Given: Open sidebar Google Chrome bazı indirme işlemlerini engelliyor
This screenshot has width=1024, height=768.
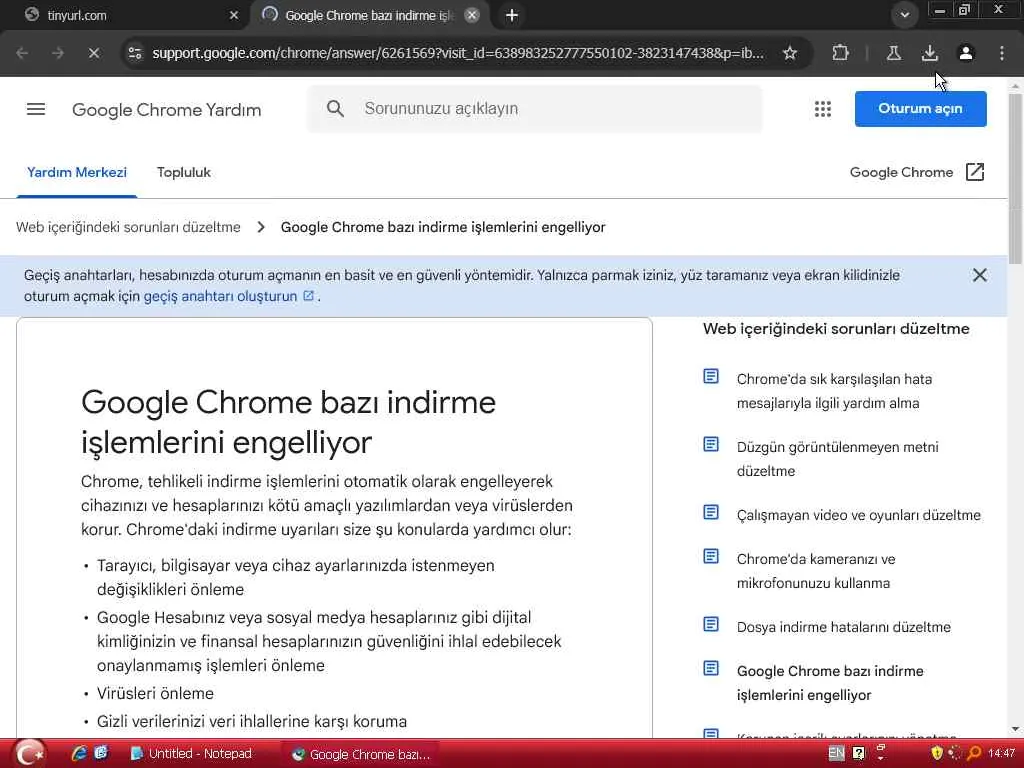Looking at the screenshot, I should pos(829,683).
